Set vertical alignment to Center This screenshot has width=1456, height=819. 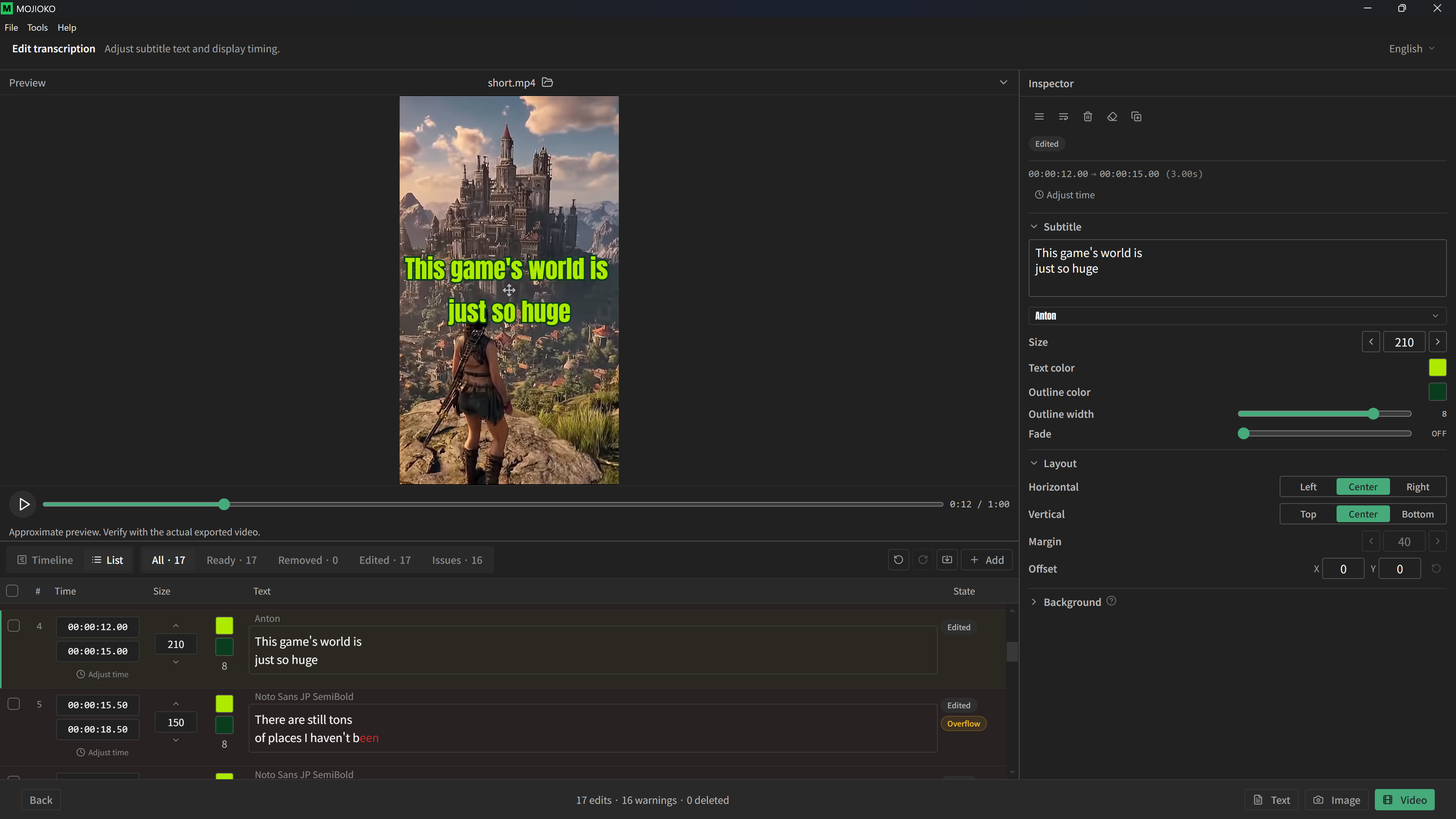(1363, 515)
